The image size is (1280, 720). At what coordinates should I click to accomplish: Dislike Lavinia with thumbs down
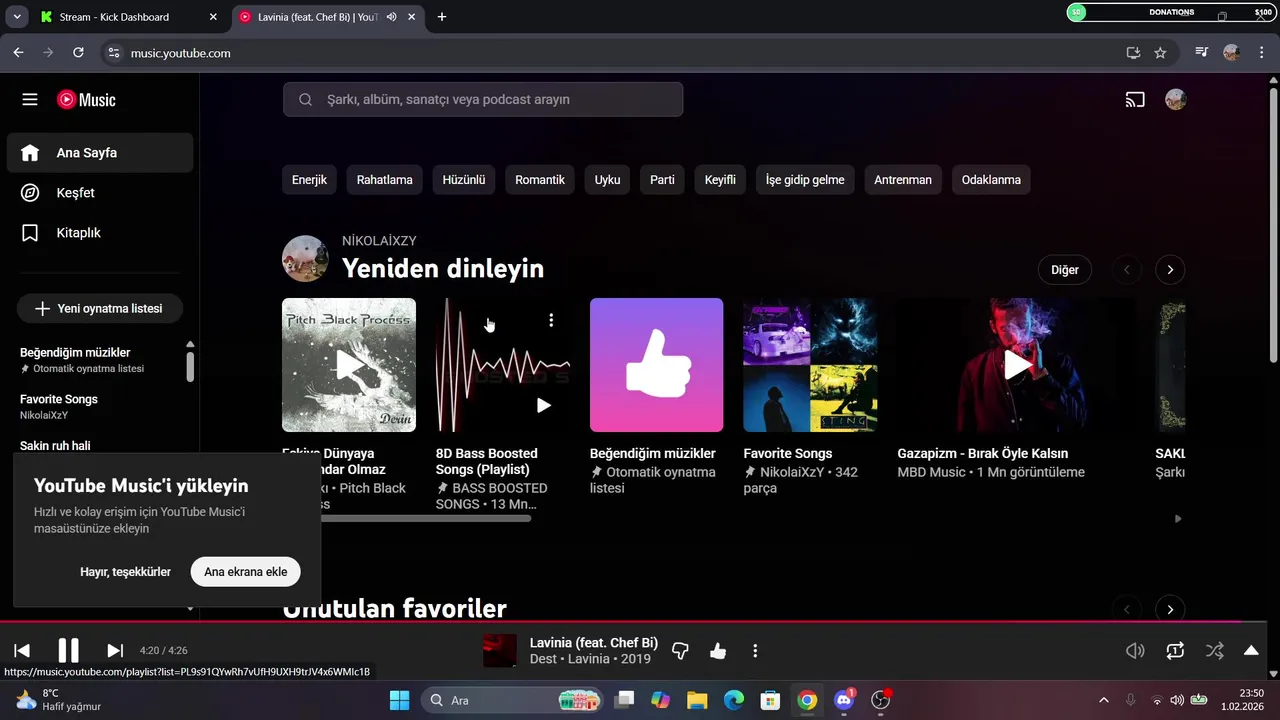pyautogui.click(x=680, y=651)
